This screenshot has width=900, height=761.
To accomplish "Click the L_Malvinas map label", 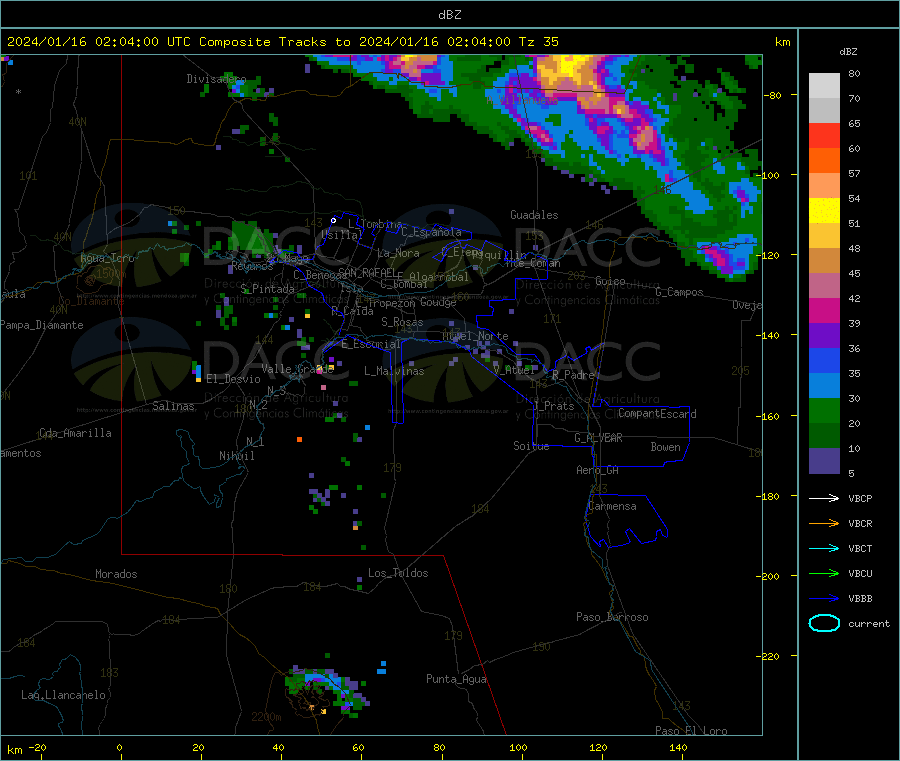I will pos(394,371).
